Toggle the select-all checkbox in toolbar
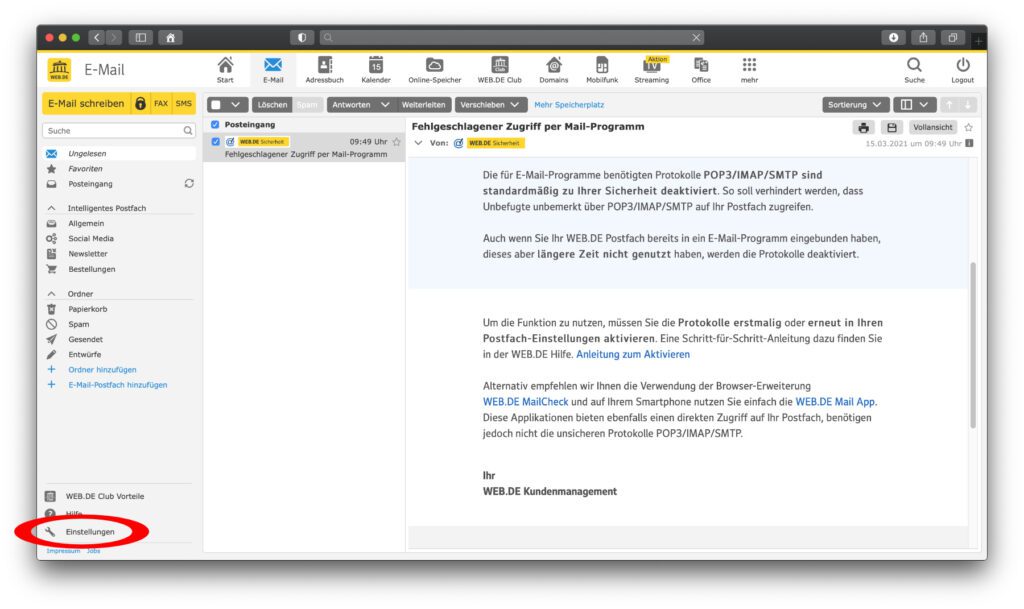Image resolution: width=1024 pixels, height=609 pixels. tap(216, 104)
